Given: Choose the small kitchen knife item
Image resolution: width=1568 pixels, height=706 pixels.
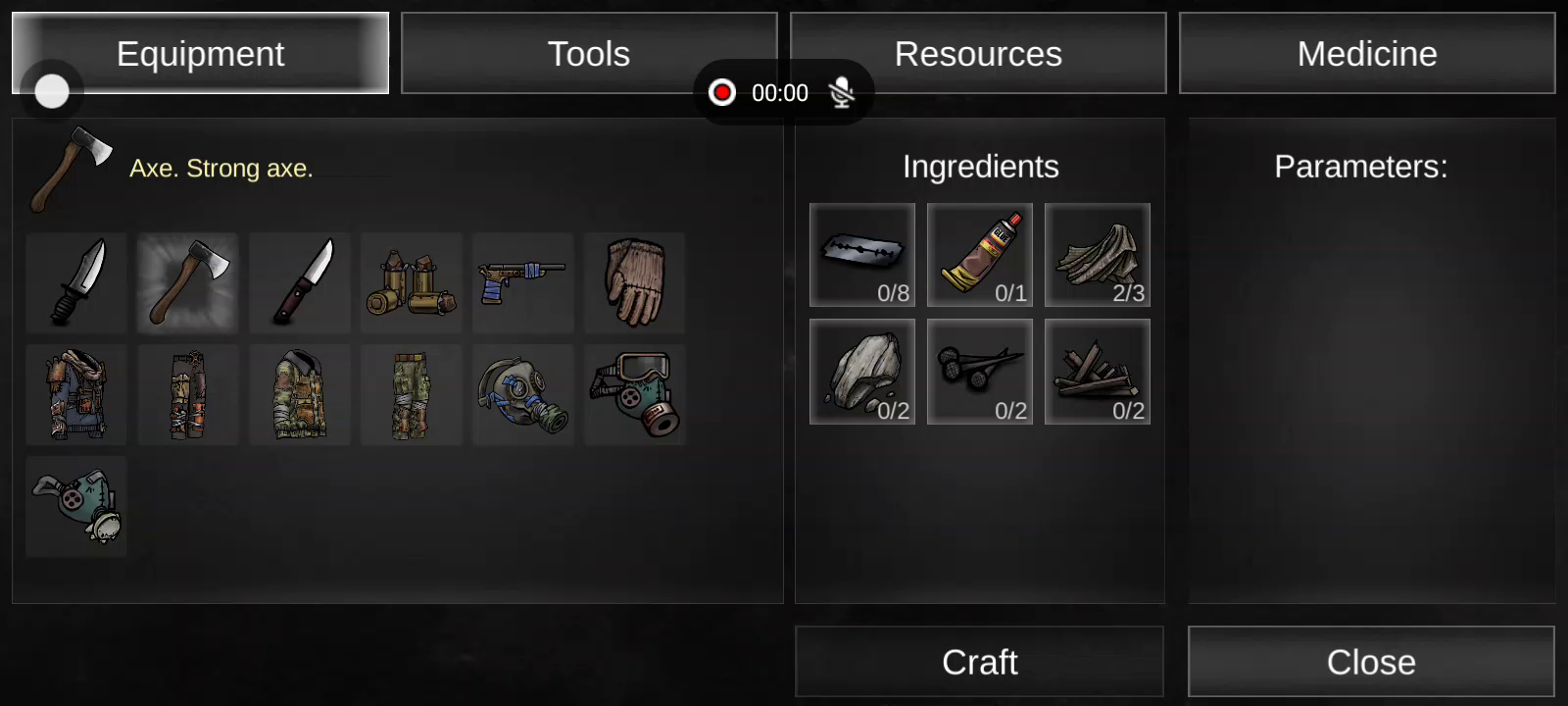Looking at the screenshot, I should coord(300,282).
